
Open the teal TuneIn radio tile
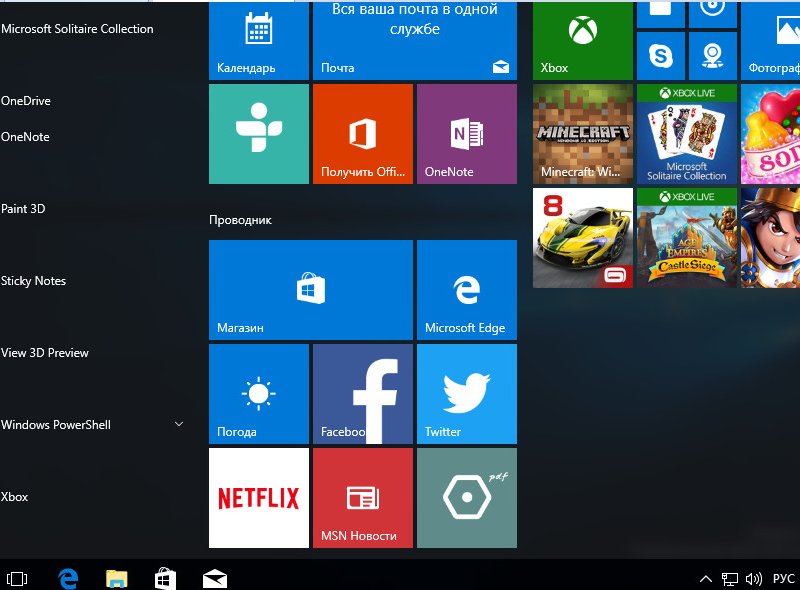click(259, 134)
